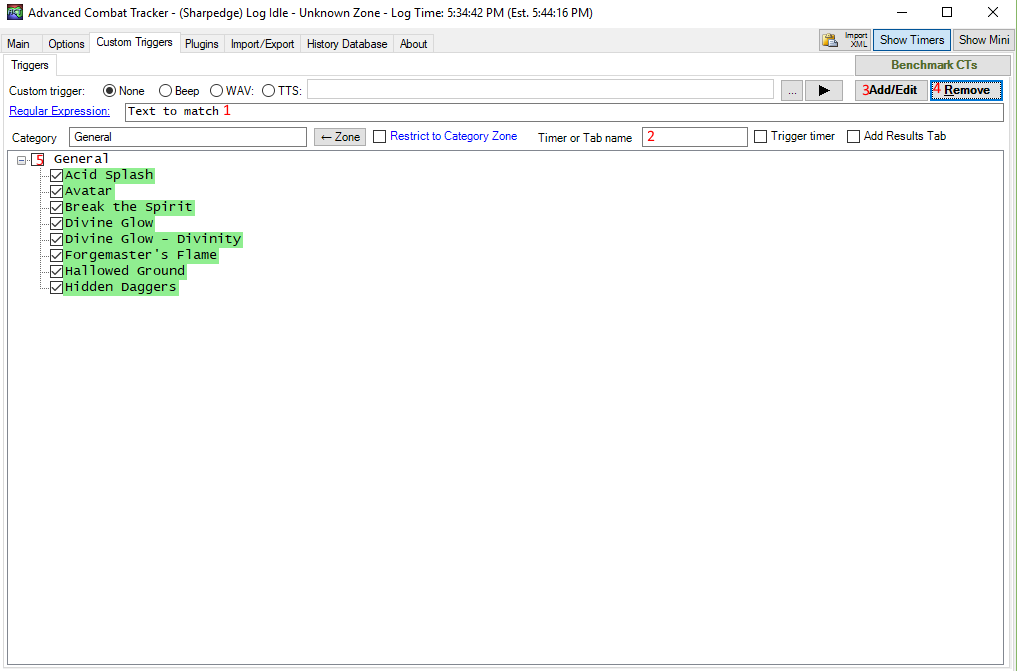Viewport: 1017px width, 671px height.
Task: Select the Beep radio button
Action: click(165, 91)
